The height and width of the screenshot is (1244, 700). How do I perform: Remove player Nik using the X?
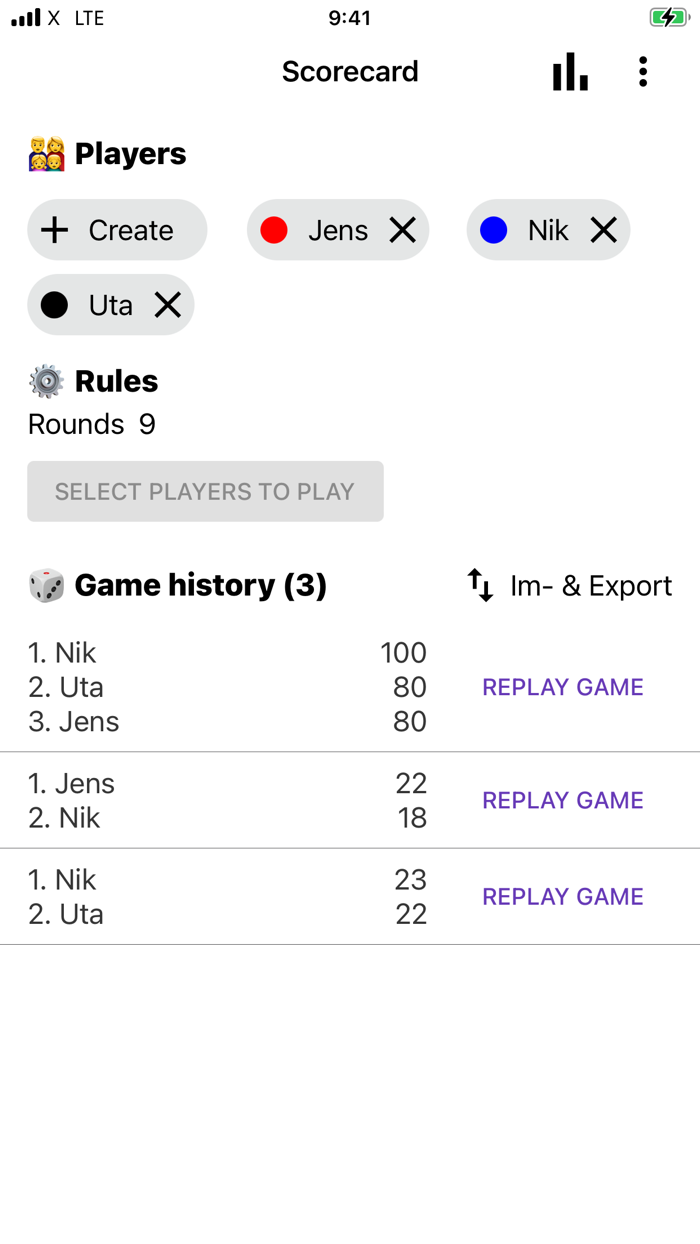point(603,230)
